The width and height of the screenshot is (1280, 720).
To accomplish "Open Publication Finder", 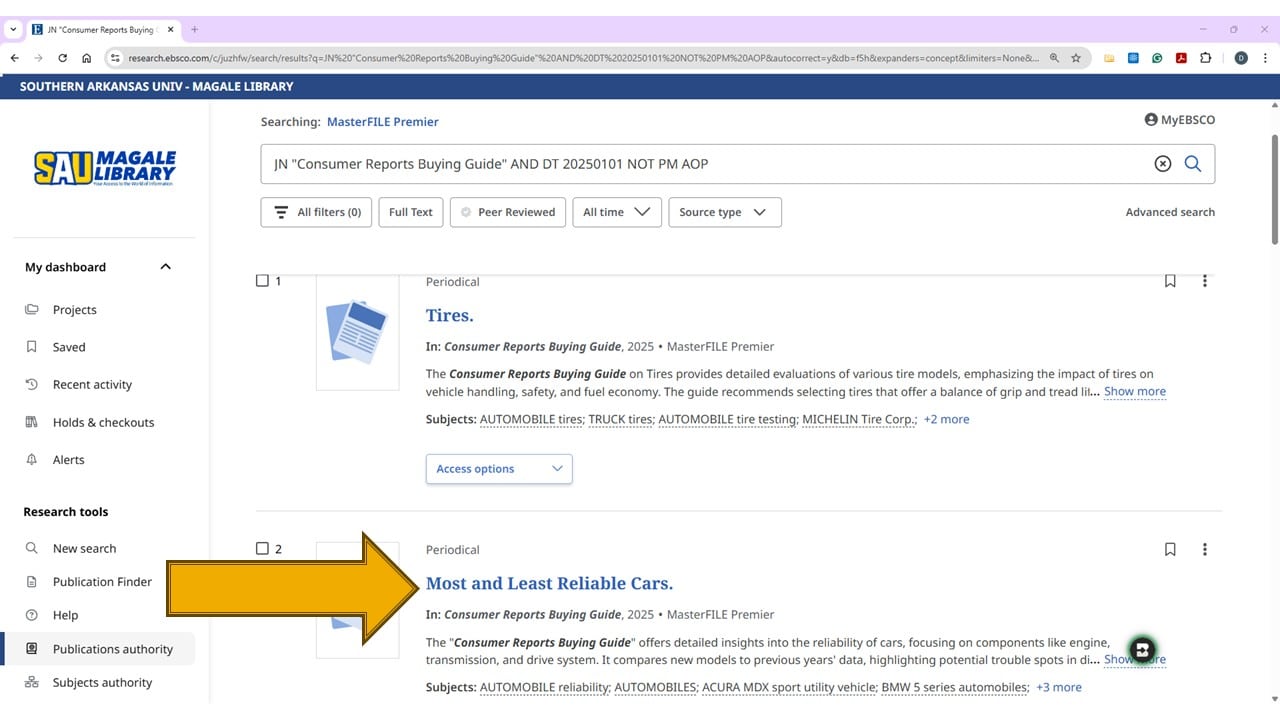I will (x=102, y=582).
